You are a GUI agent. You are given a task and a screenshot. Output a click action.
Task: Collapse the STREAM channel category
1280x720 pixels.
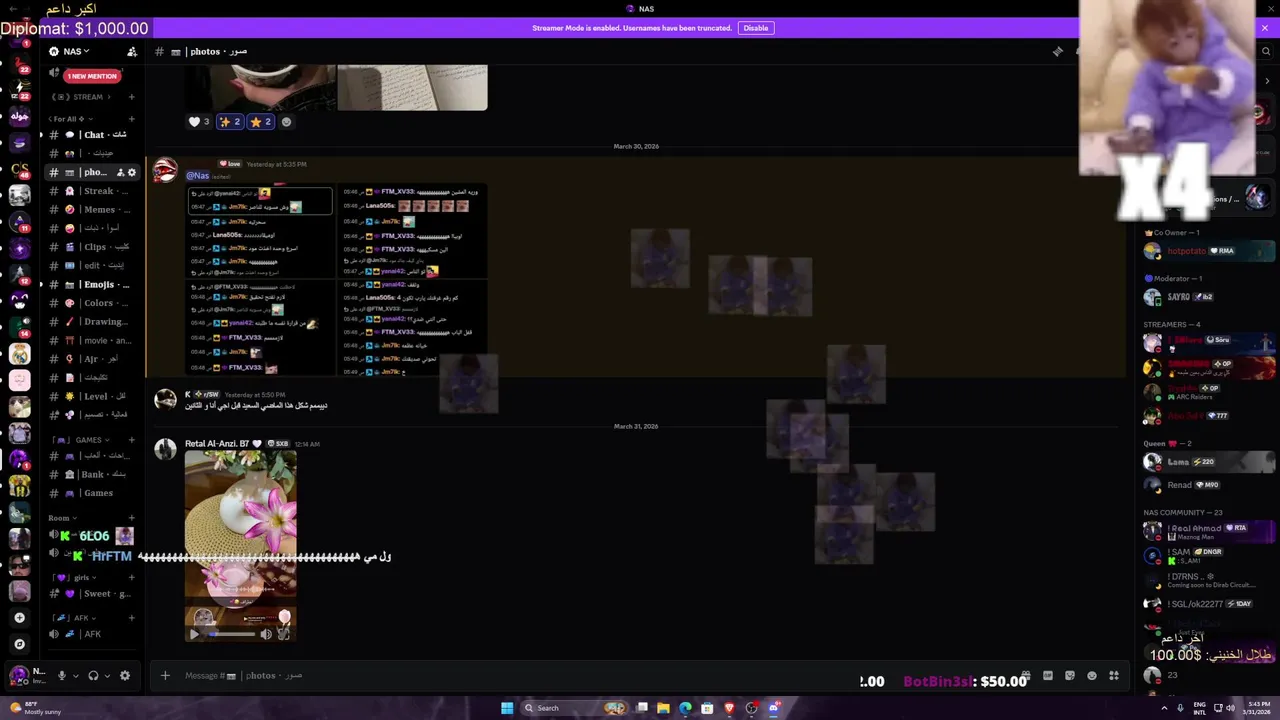pos(82,97)
